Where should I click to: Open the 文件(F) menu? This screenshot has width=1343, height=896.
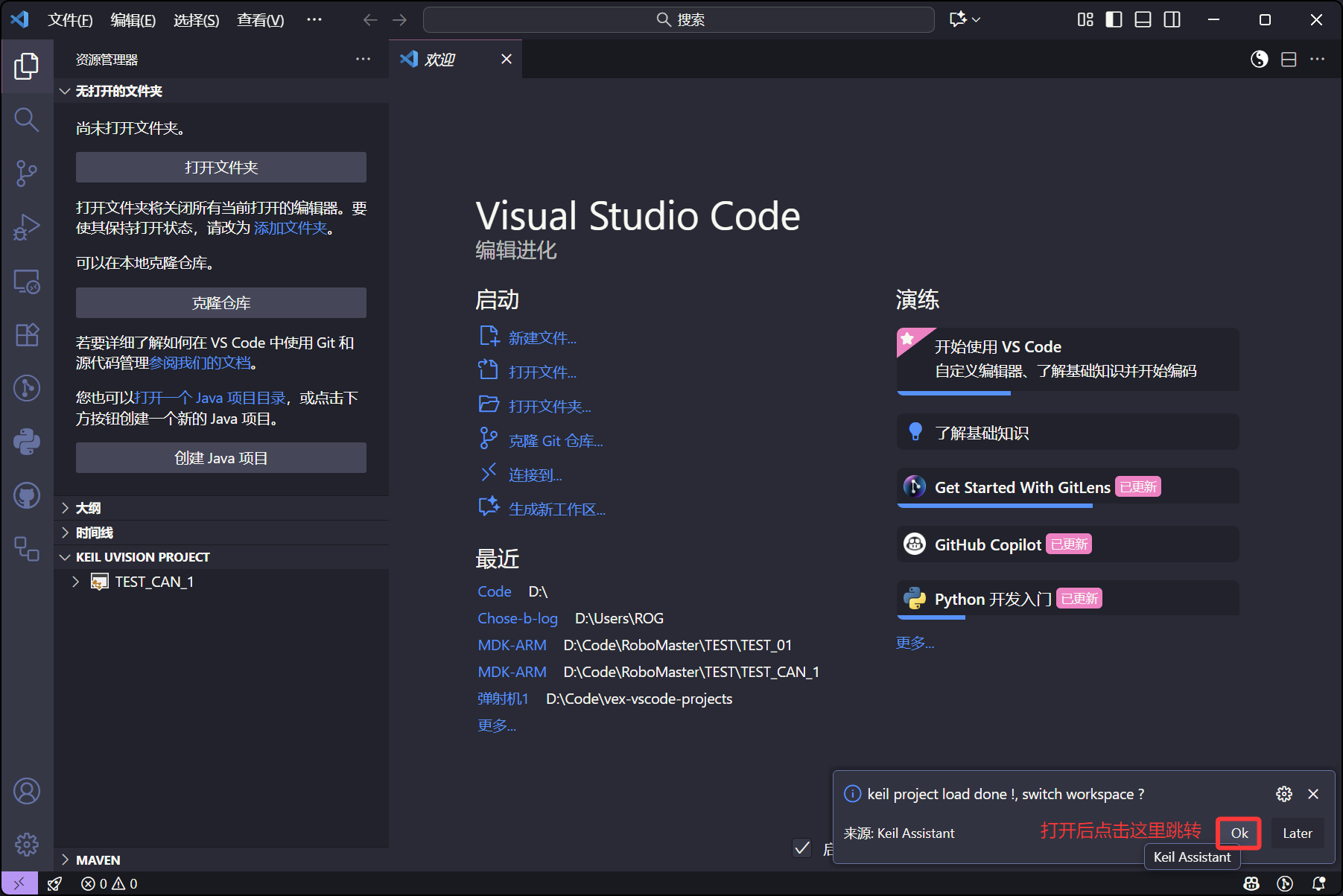(70, 20)
